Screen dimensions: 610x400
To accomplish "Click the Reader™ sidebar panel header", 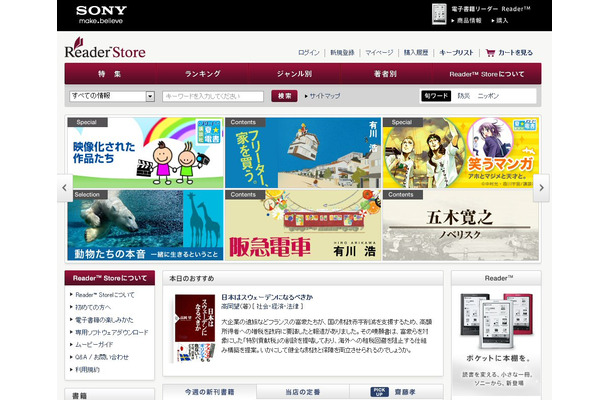I will (496, 278).
